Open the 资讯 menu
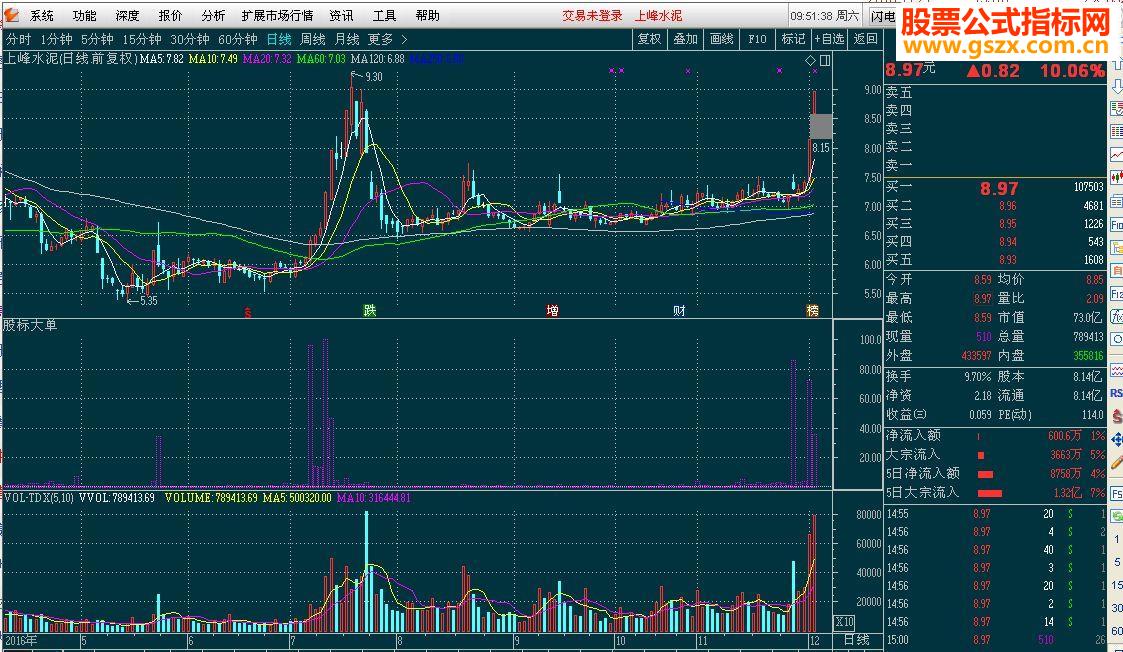The image size is (1123, 652). pos(342,15)
